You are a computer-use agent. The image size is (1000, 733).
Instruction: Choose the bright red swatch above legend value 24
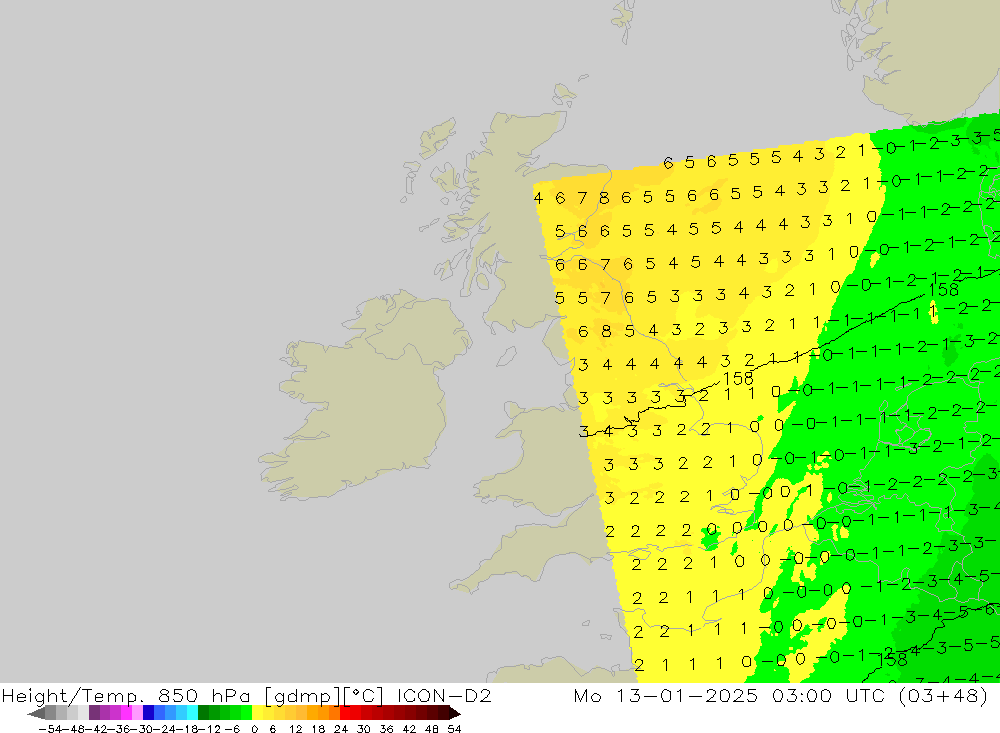(345, 713)
